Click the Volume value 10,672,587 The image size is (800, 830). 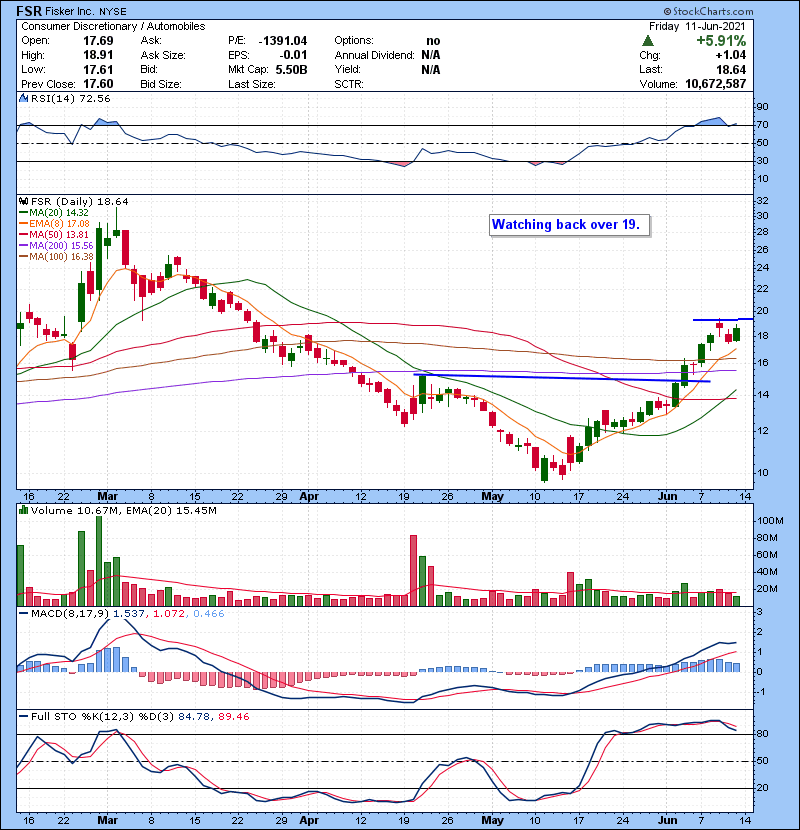coord(715,84)
